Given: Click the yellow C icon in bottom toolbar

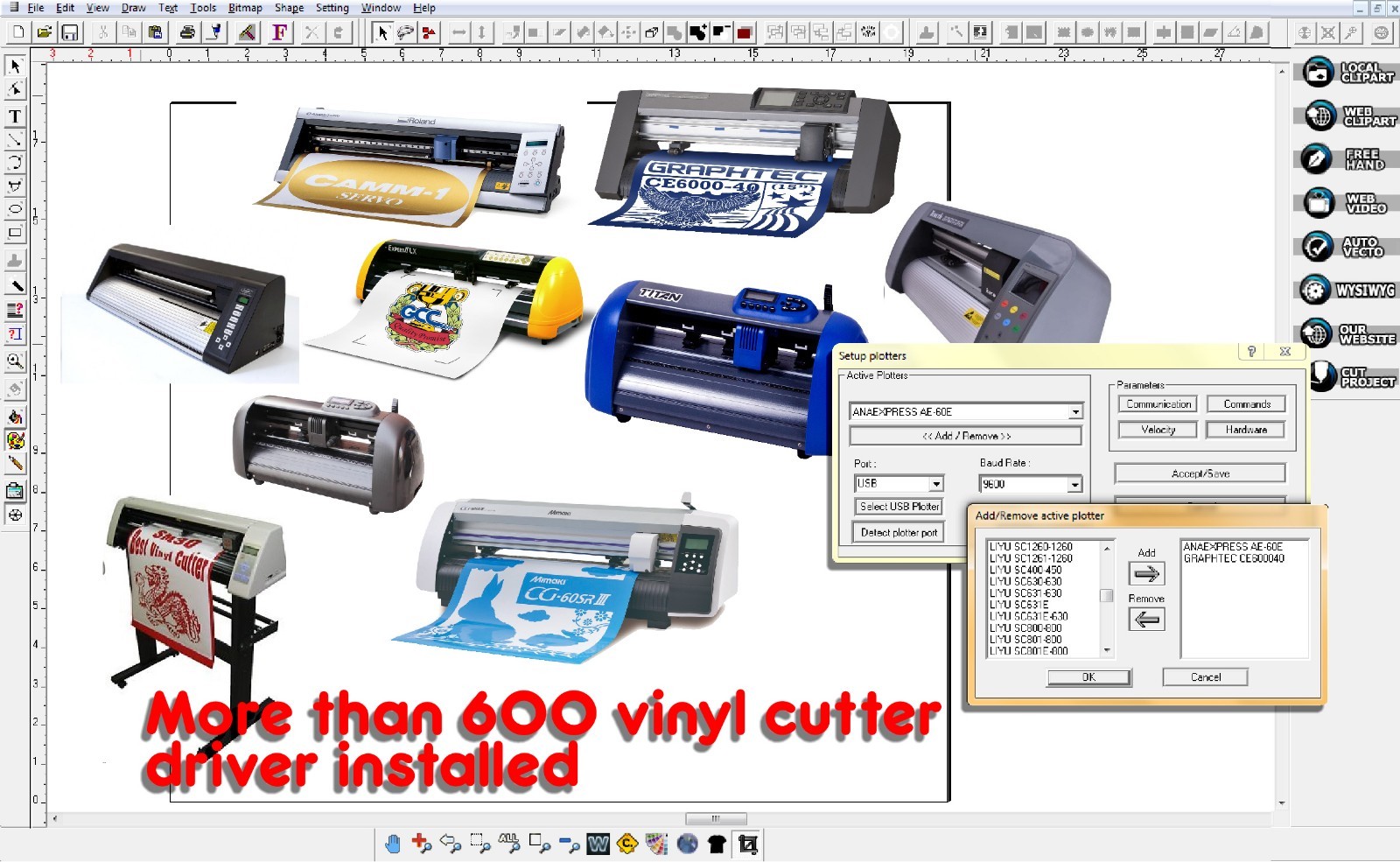Looking at the screenshot, I should pyautogui.click(x=627, y=844).
